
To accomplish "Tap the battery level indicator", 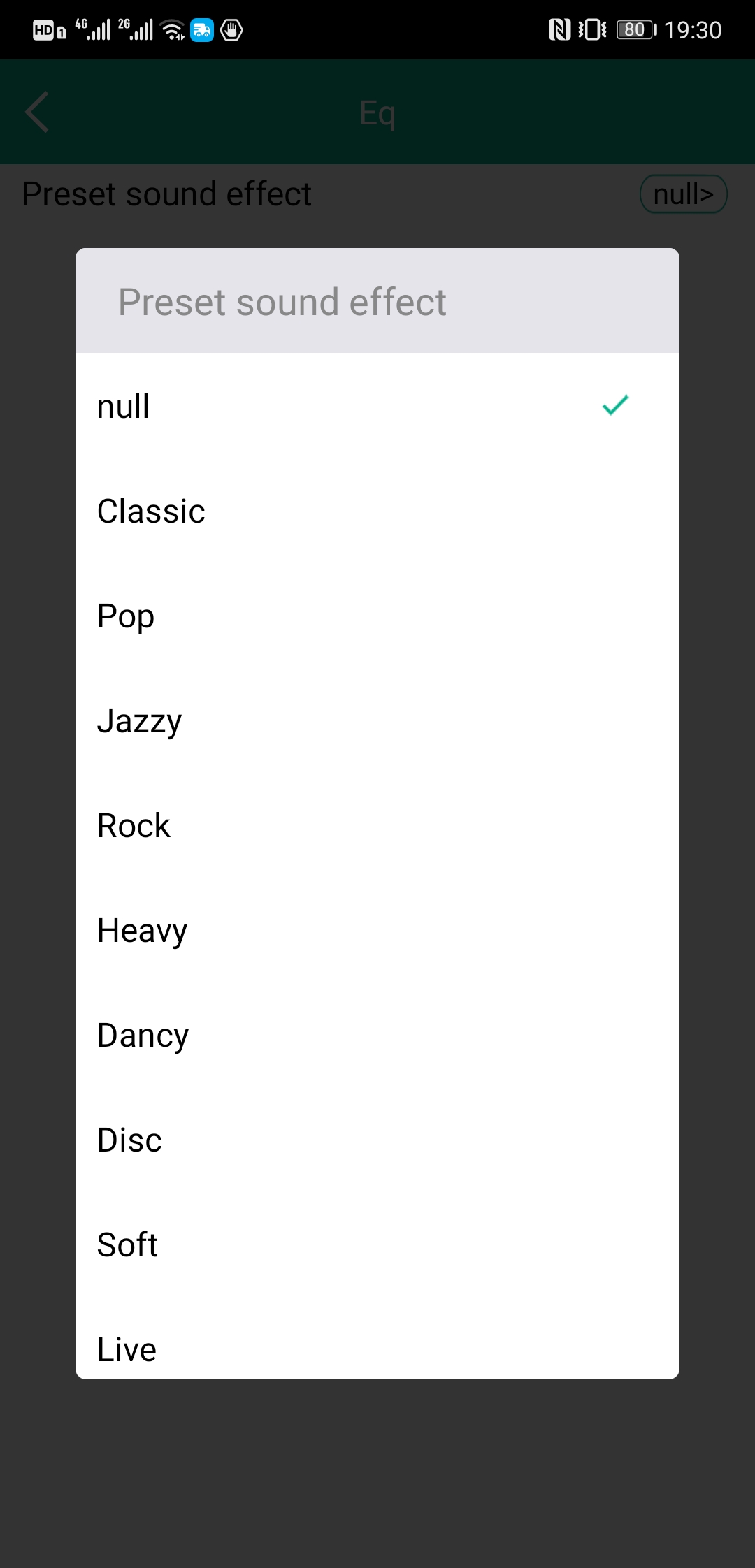I will pos(636,30).
